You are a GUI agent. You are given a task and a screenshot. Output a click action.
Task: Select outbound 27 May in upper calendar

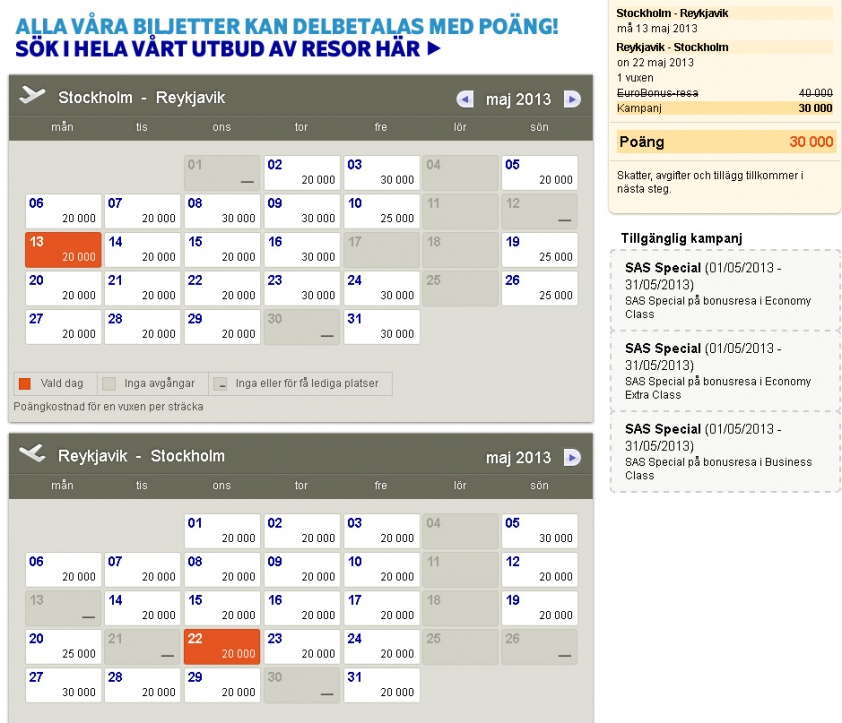pyautogui.click(x=63, y=327)
